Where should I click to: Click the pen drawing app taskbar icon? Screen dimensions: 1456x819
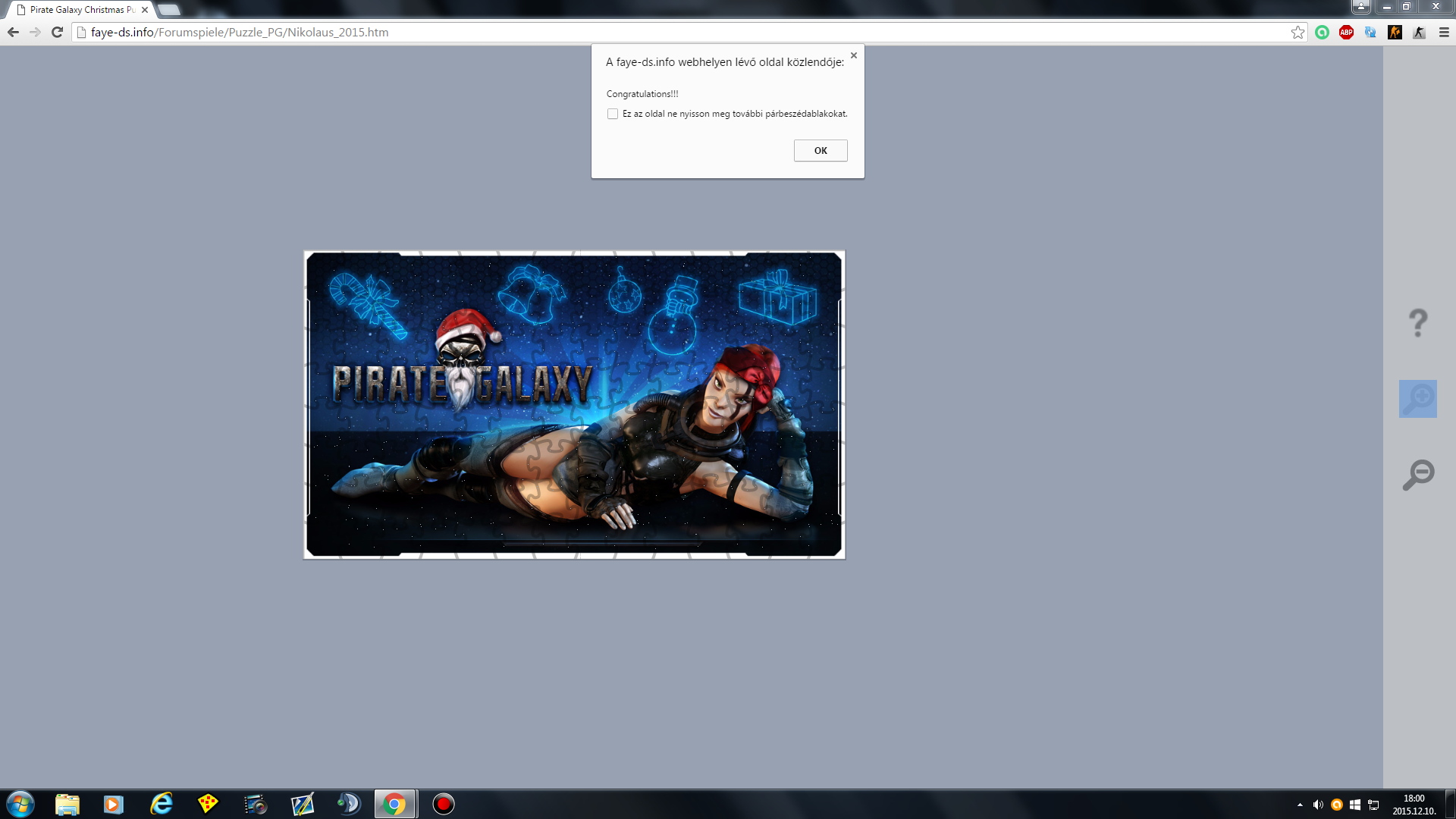[x=302, y=804]
